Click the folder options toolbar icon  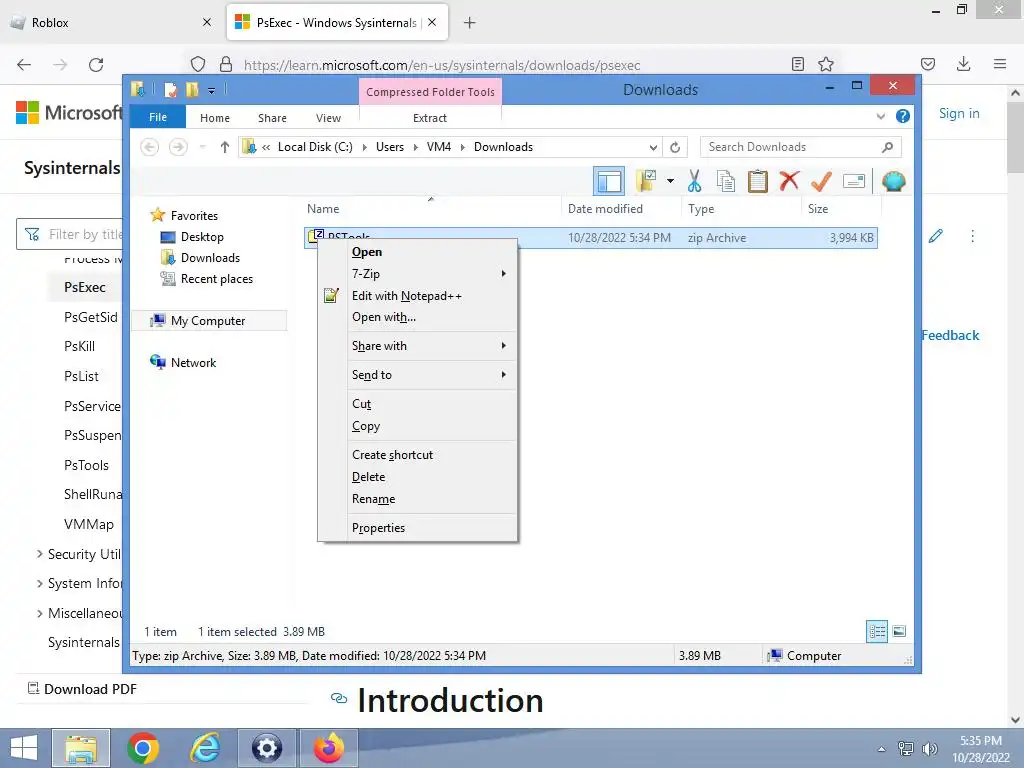tap(646, 181)
